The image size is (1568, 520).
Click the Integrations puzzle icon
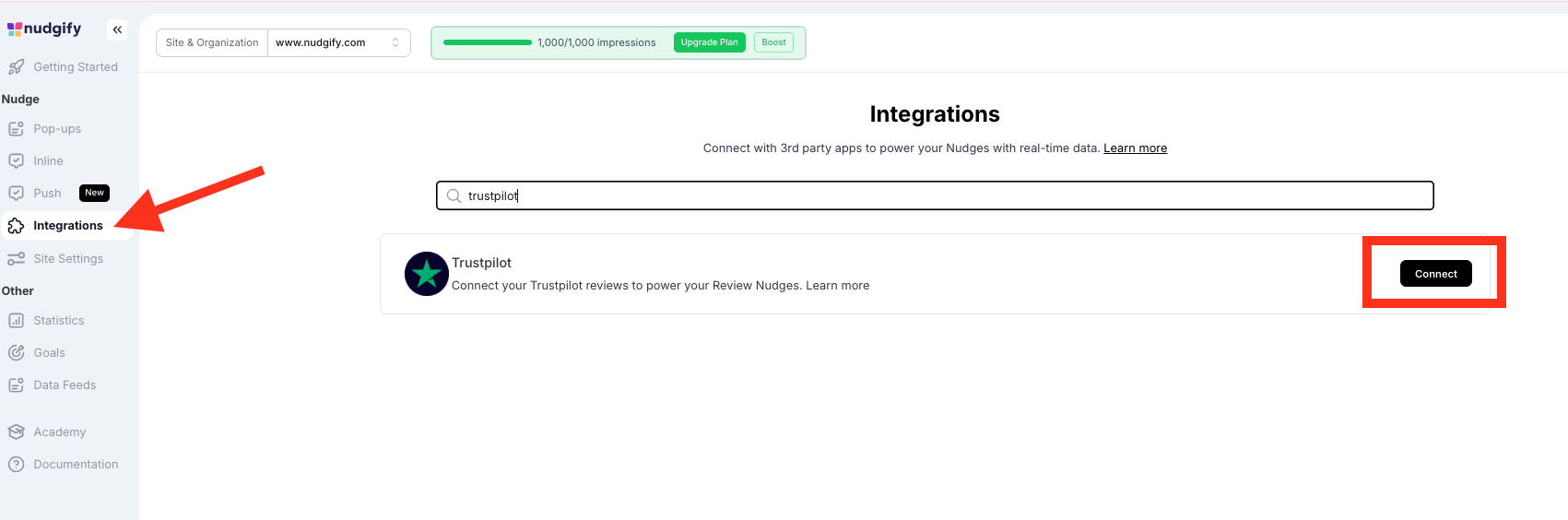pyautogui.click(x=16, y=225)
